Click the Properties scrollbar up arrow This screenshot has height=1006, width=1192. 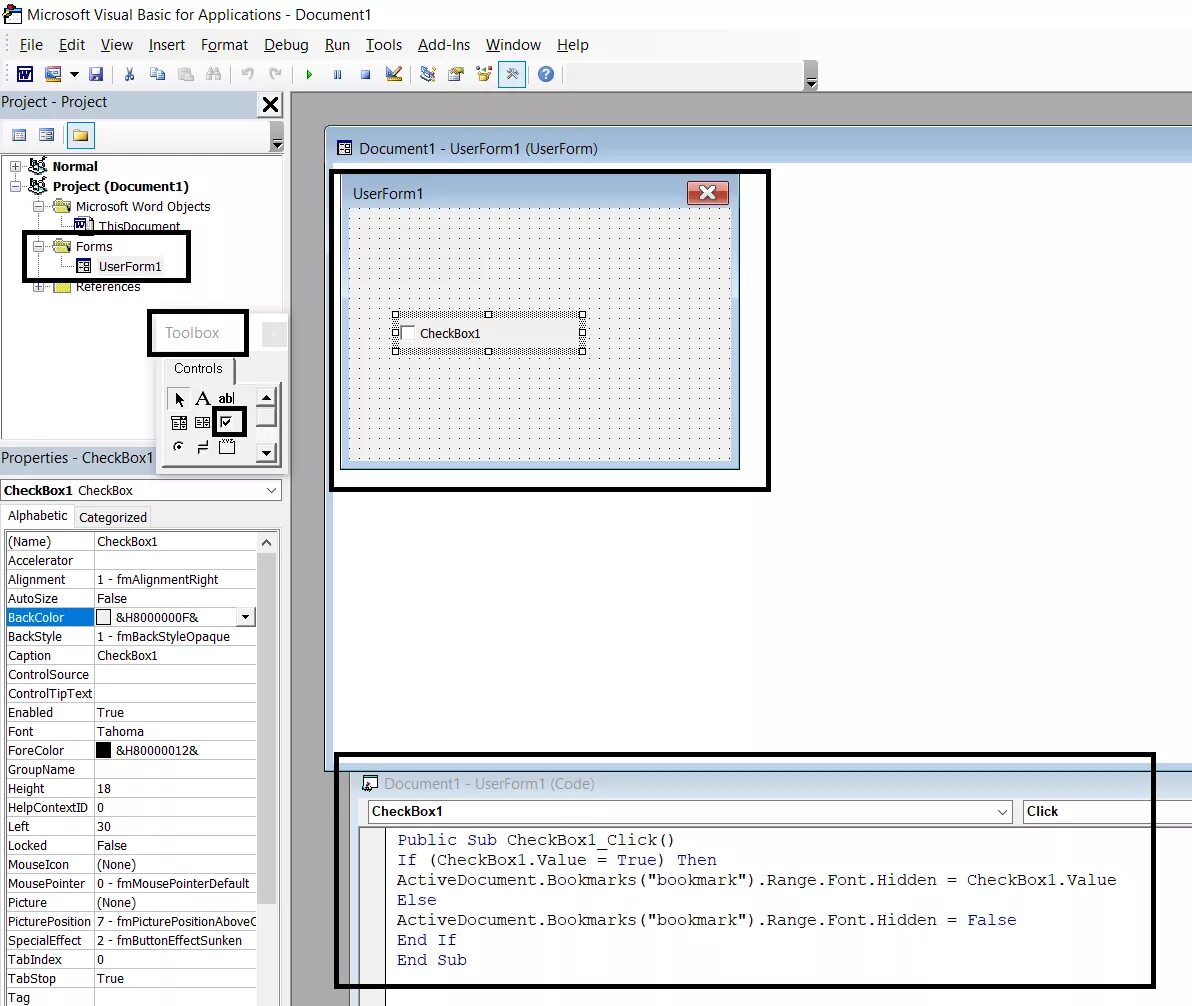(266, 542)
